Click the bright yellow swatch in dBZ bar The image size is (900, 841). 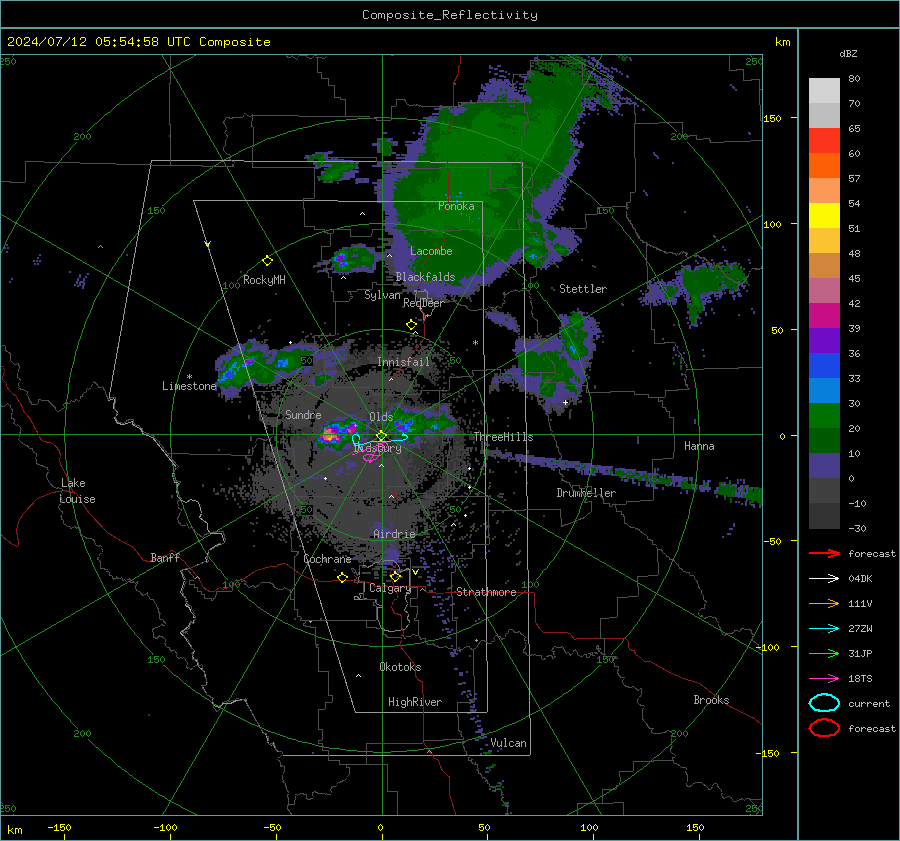[824, 215]
